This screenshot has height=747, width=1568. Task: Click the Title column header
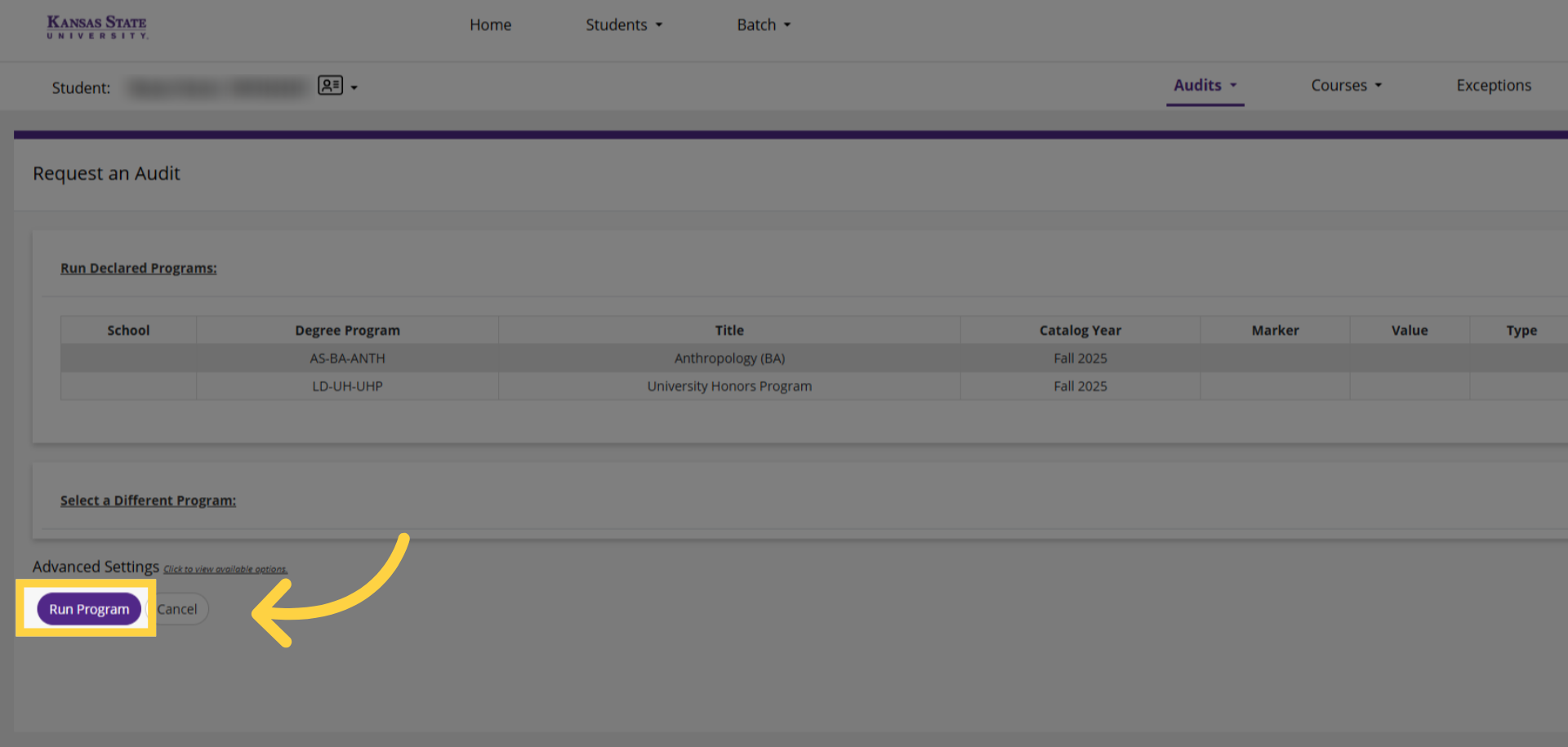(x=729, y=331)
